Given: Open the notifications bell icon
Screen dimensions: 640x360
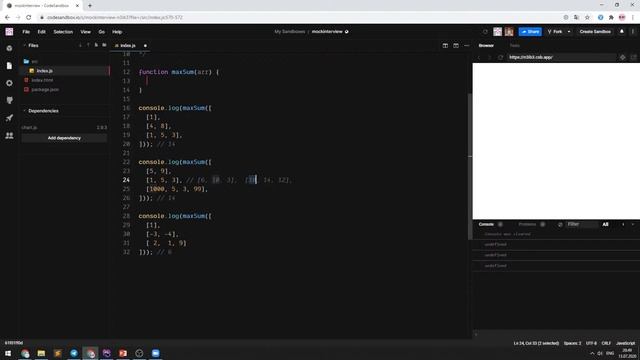Looking at the screenshot, I should click(622, 31).
